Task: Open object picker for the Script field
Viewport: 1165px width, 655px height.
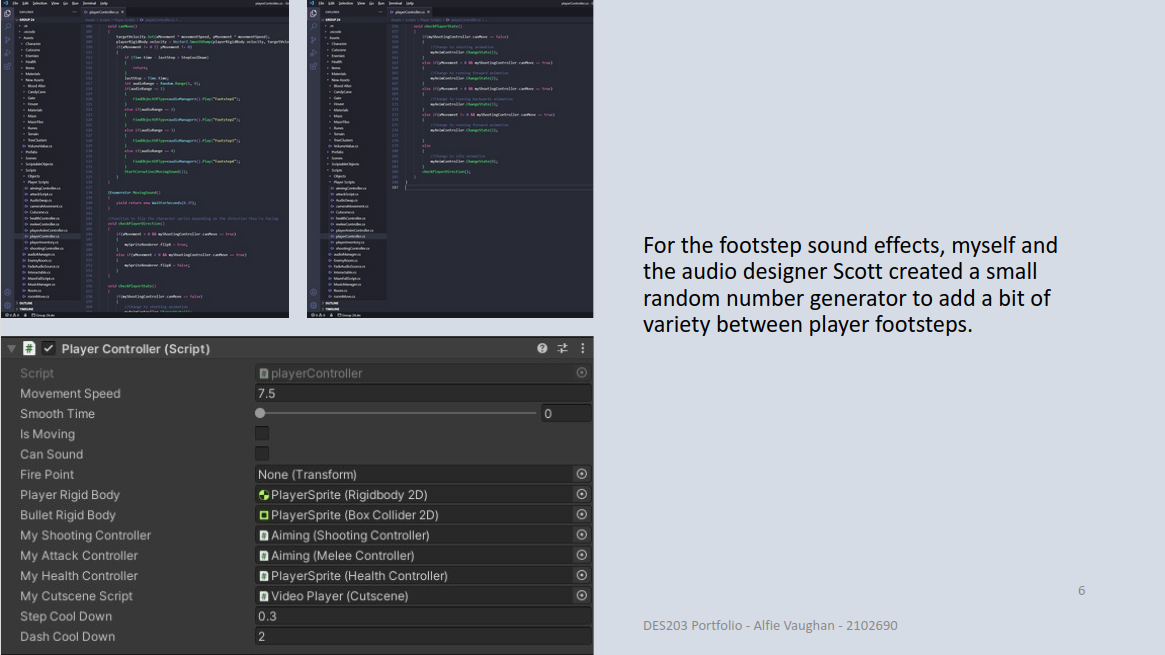Action: (x=582, y=373)
